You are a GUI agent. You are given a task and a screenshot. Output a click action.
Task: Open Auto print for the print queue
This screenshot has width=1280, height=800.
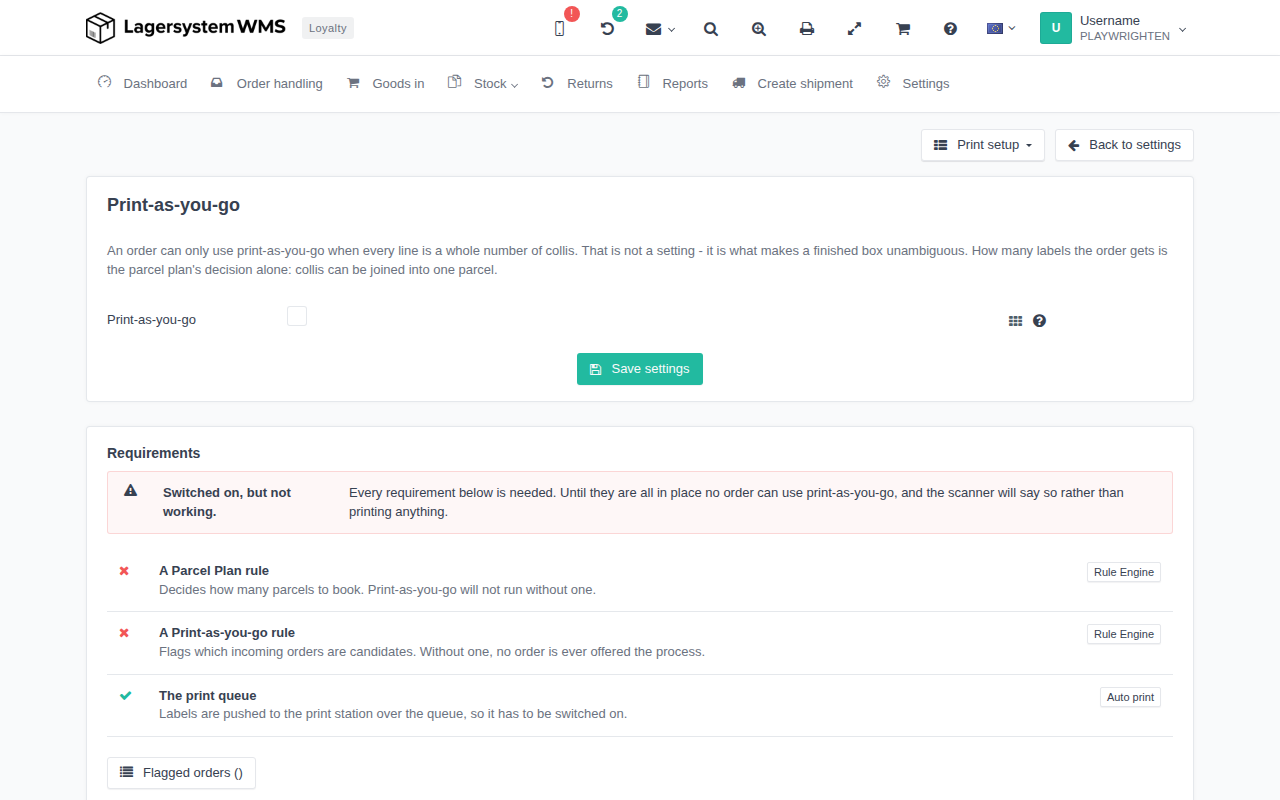1130,697
